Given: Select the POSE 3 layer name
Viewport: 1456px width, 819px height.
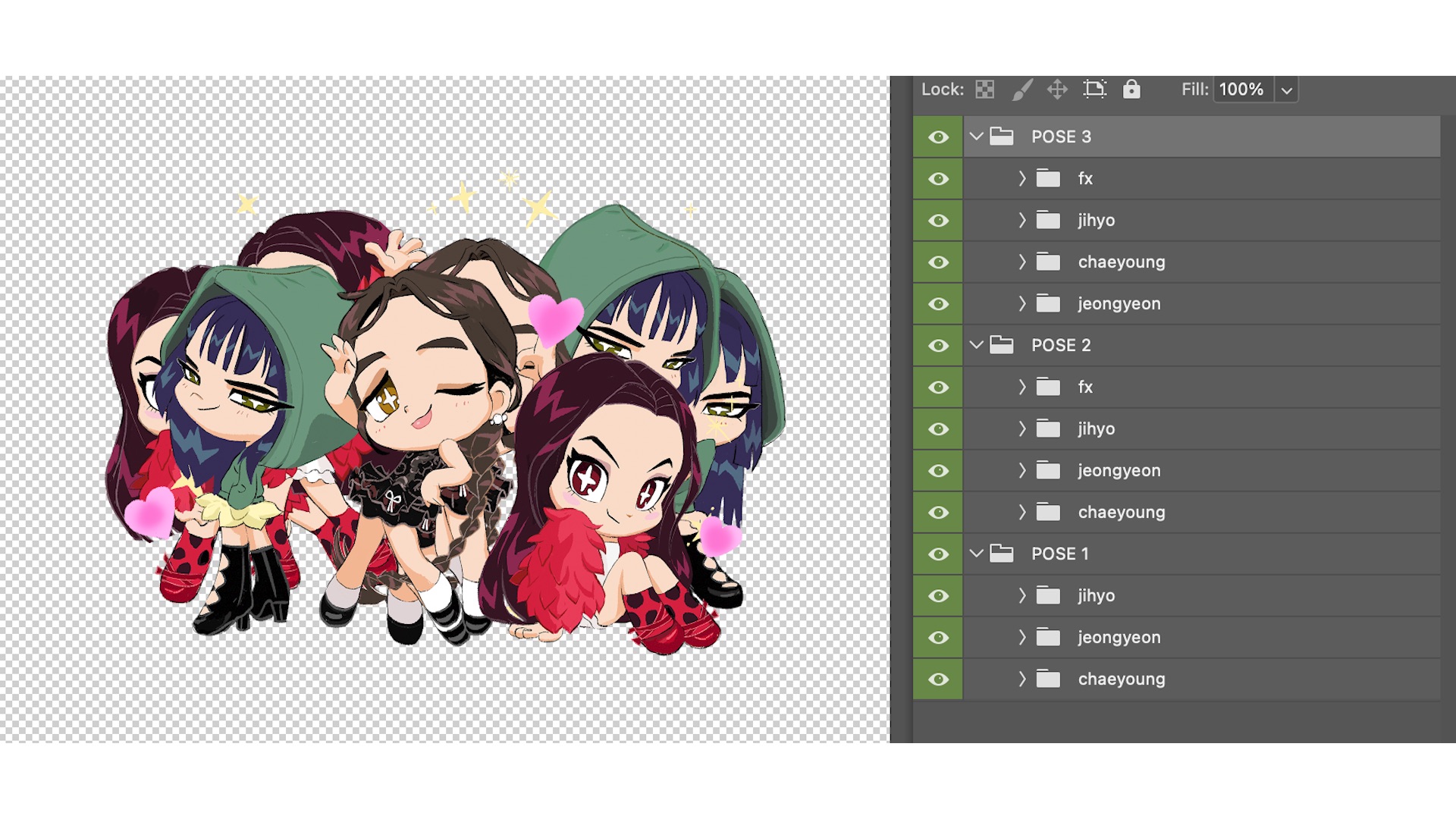Looking at the screenshot, I should pos(1061,136).
